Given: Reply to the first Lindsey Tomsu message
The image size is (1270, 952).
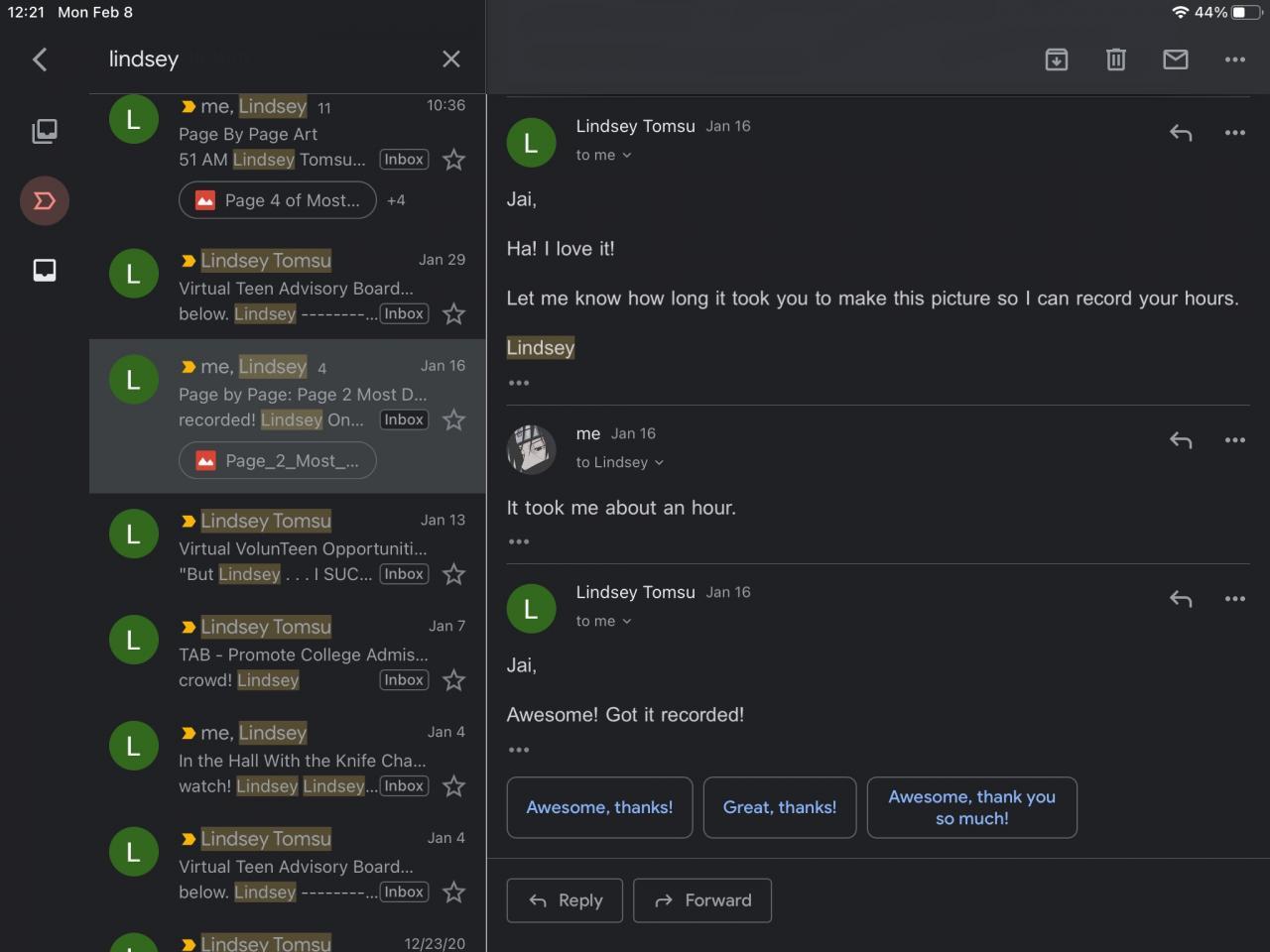Looking at the screenshot, I should pos(1181,133).
